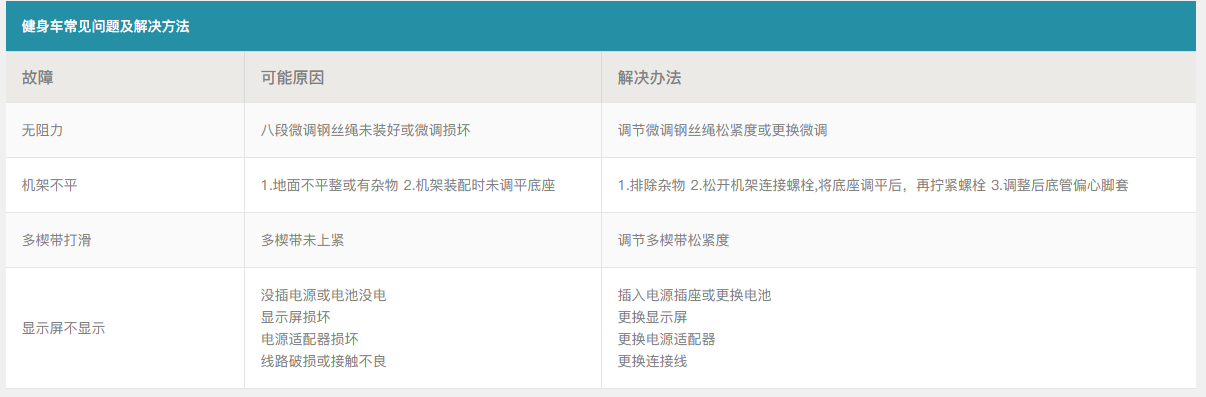Image resolution: width=1206 pixels, height=397 pixels.
Task: Click the solution text starting with 排除杂物
Action: tap(874, 185)
